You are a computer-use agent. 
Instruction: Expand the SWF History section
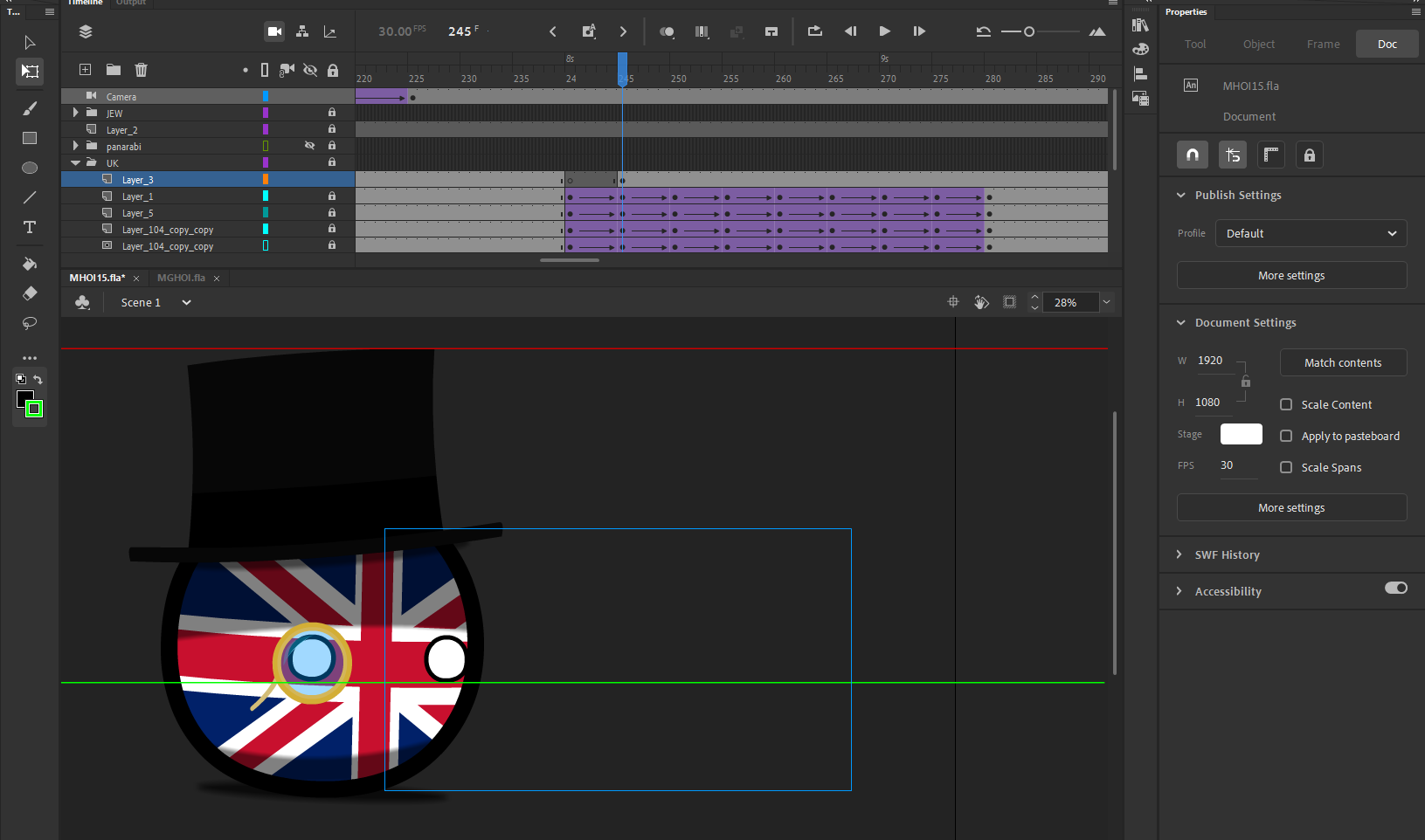(1179, 554)
